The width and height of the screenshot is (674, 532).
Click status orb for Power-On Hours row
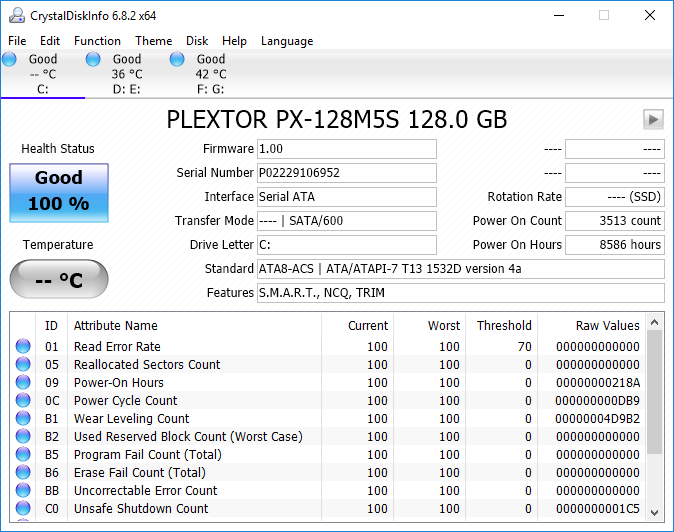(23, 382)
